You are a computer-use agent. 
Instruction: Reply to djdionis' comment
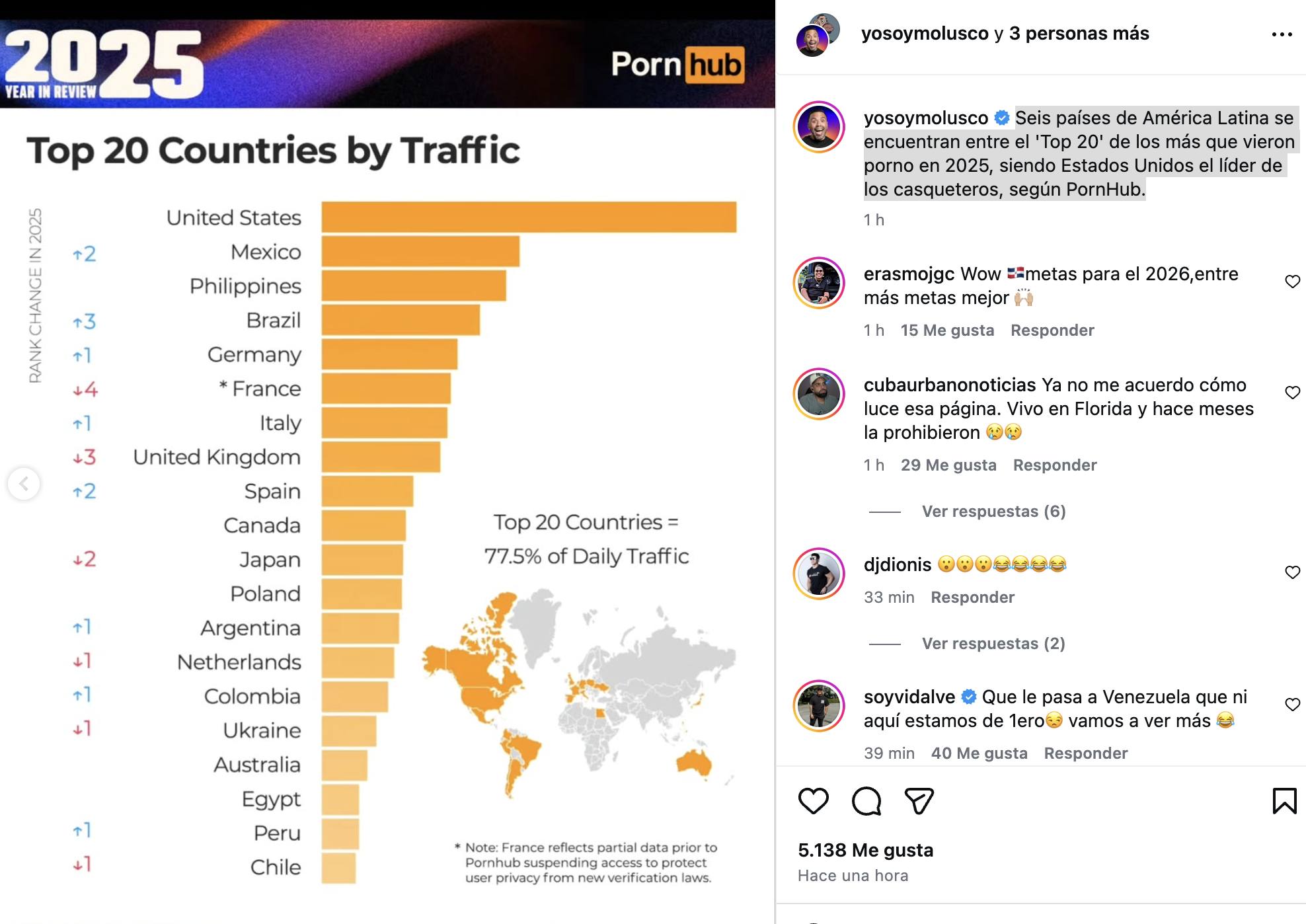(972, 597)
